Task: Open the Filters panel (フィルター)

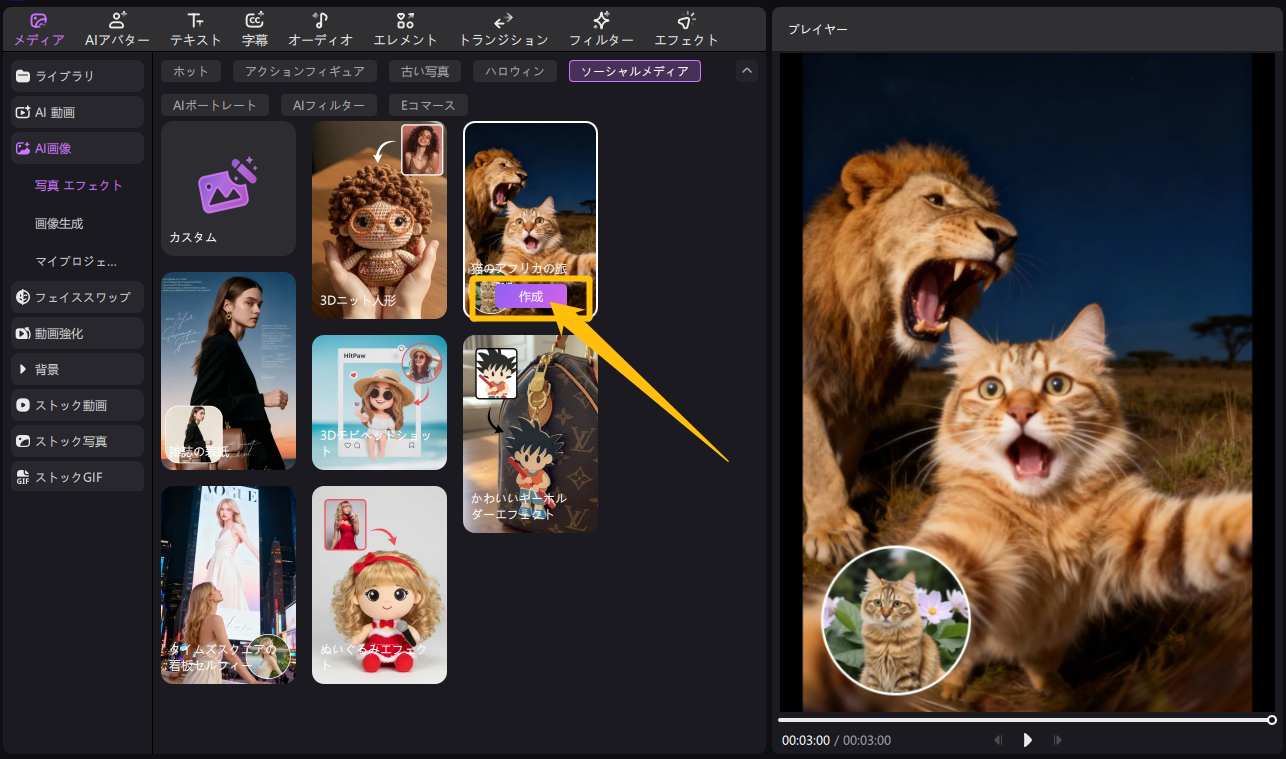Action: (601, 29)
